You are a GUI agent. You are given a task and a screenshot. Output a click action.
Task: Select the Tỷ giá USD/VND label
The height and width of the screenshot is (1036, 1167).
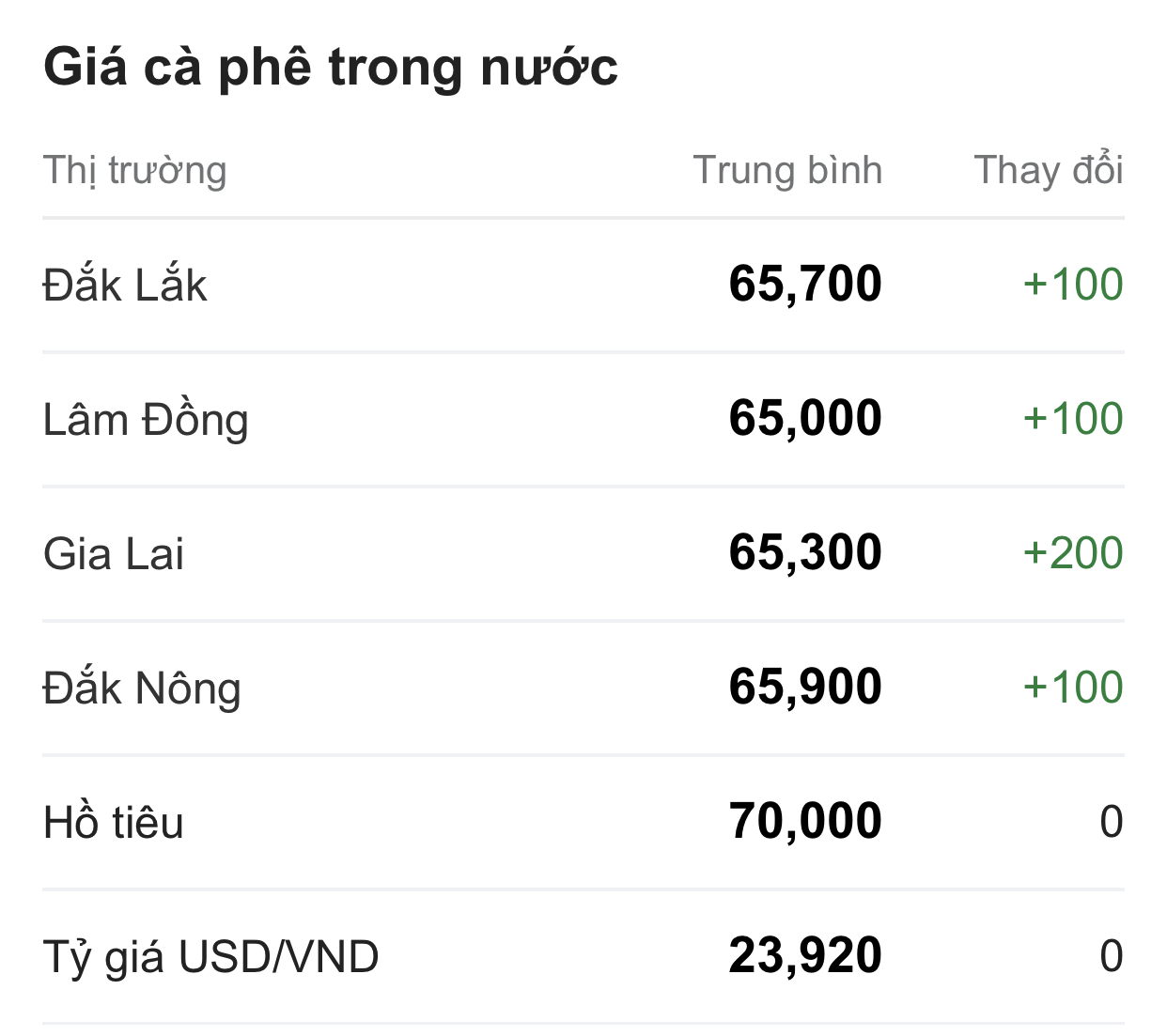point(211,957)
